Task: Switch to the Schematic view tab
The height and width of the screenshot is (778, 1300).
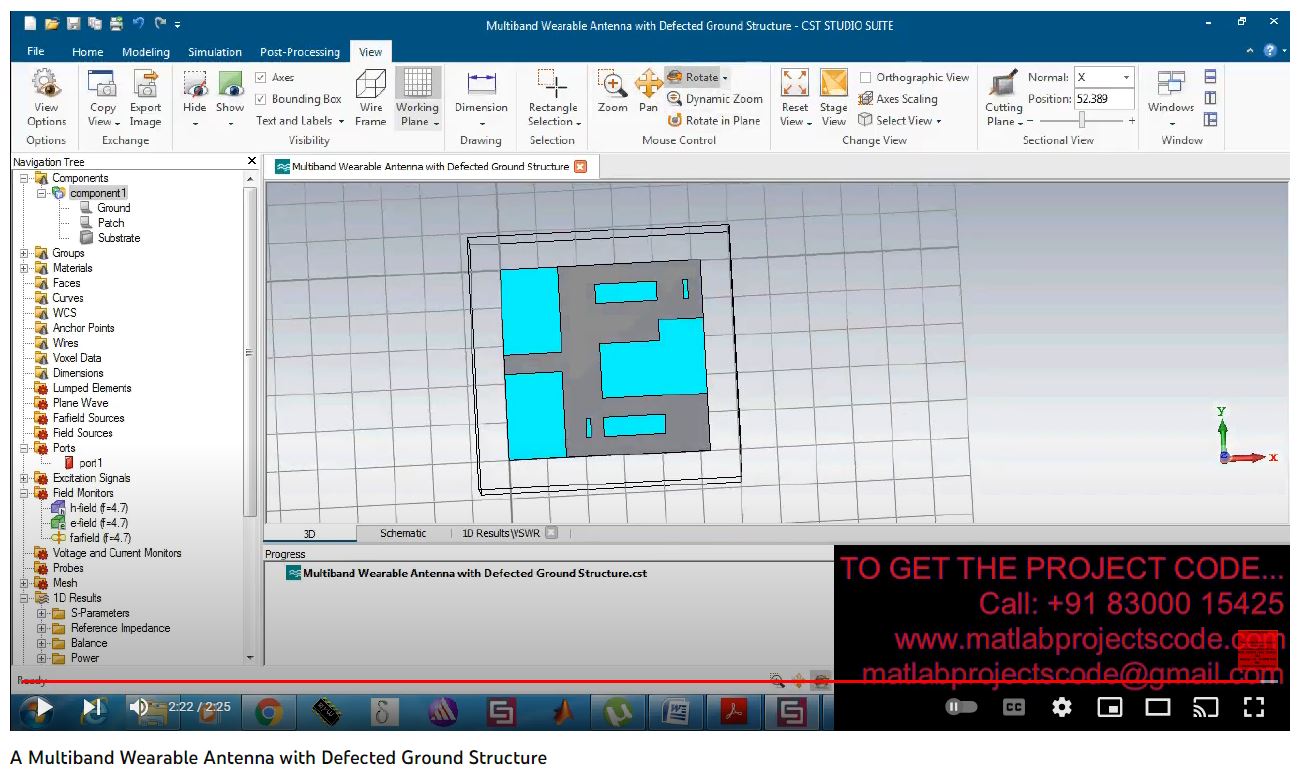Action: [x=403, y=533]
